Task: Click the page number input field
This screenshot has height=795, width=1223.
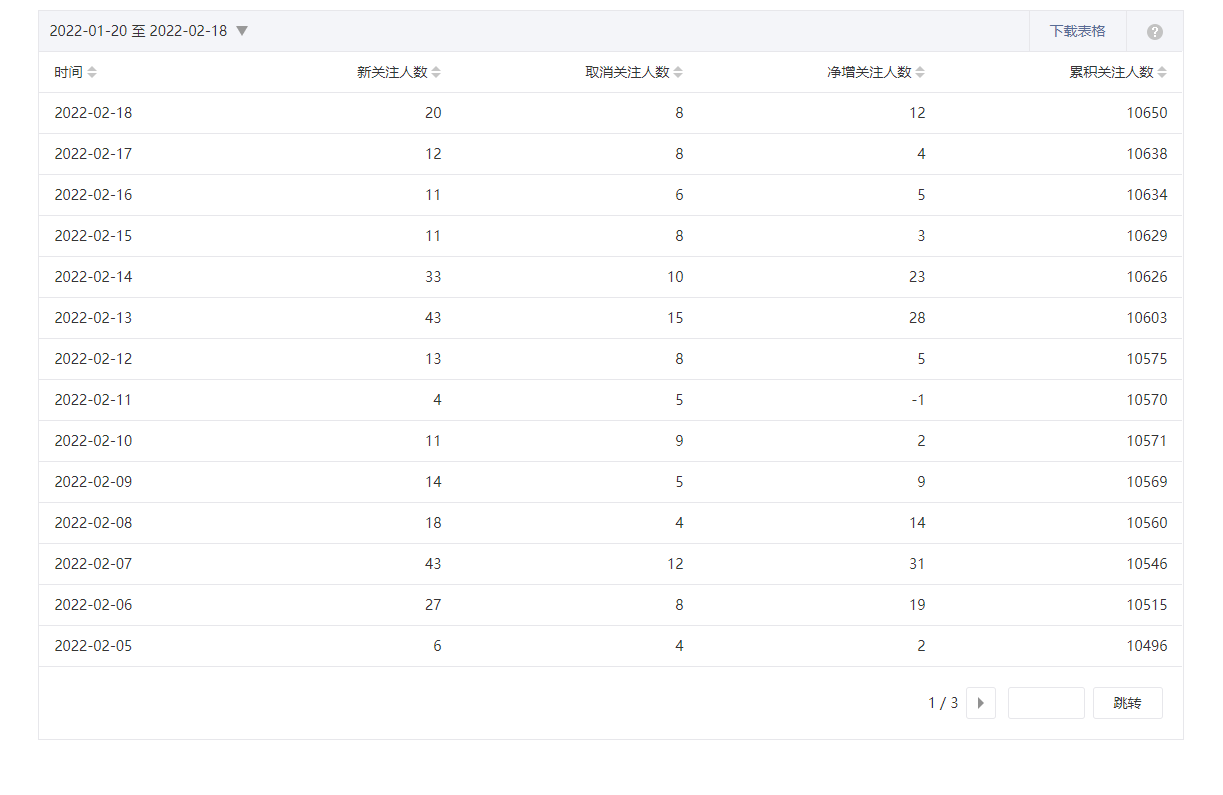Action: (x=1045, y=703)
